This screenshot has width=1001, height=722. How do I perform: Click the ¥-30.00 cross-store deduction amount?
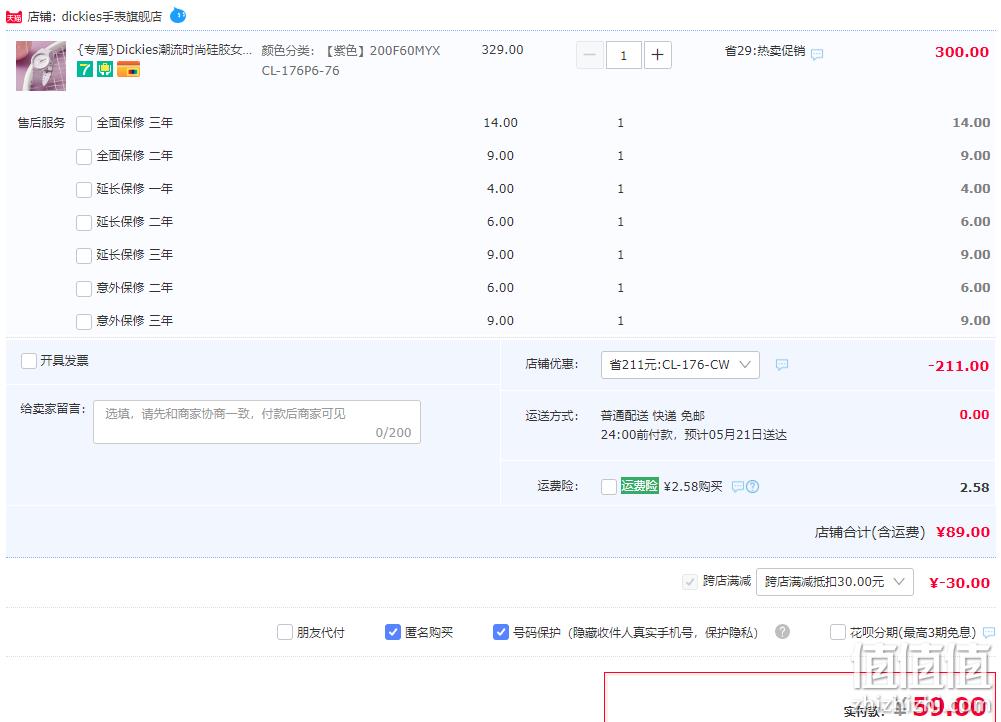(x=959, y=583)
